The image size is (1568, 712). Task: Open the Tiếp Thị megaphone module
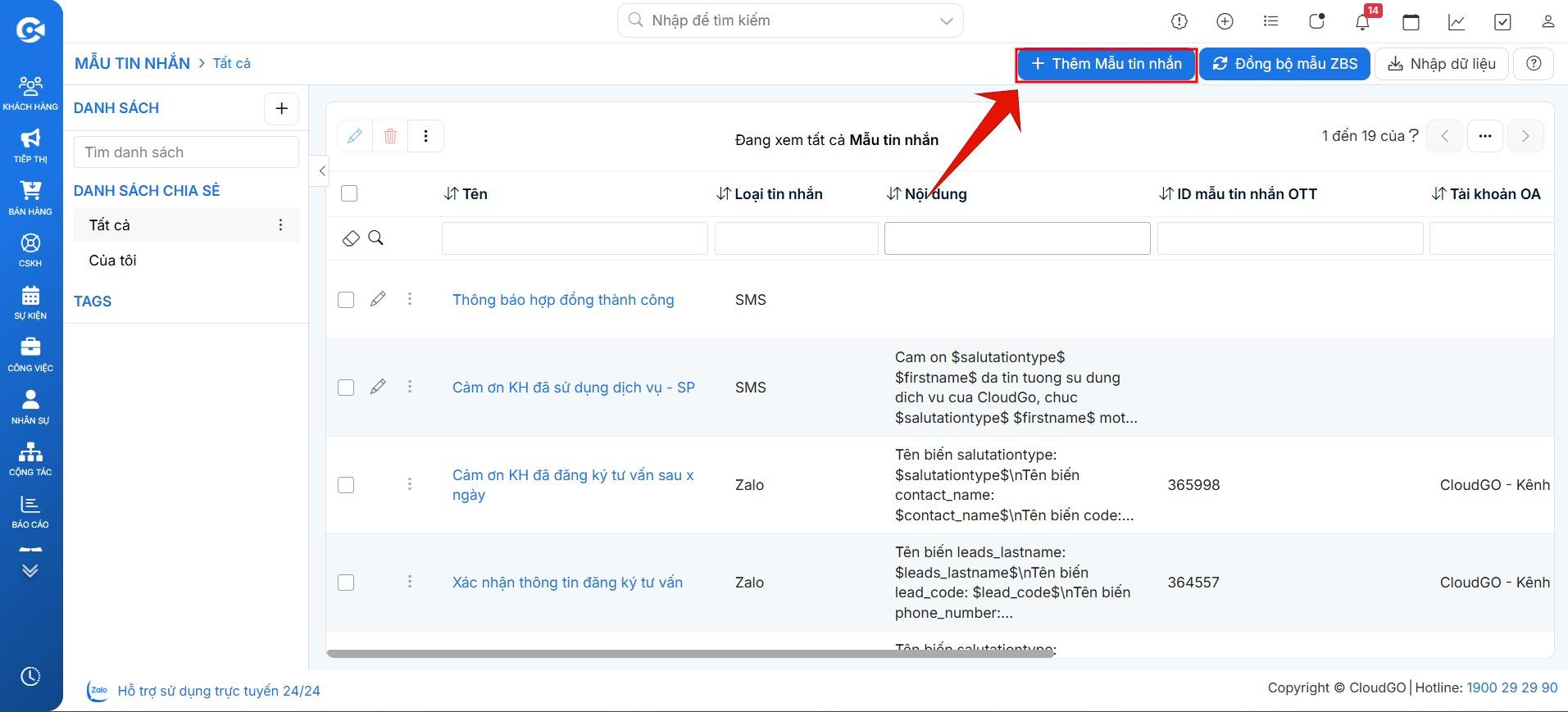point(30,146)
